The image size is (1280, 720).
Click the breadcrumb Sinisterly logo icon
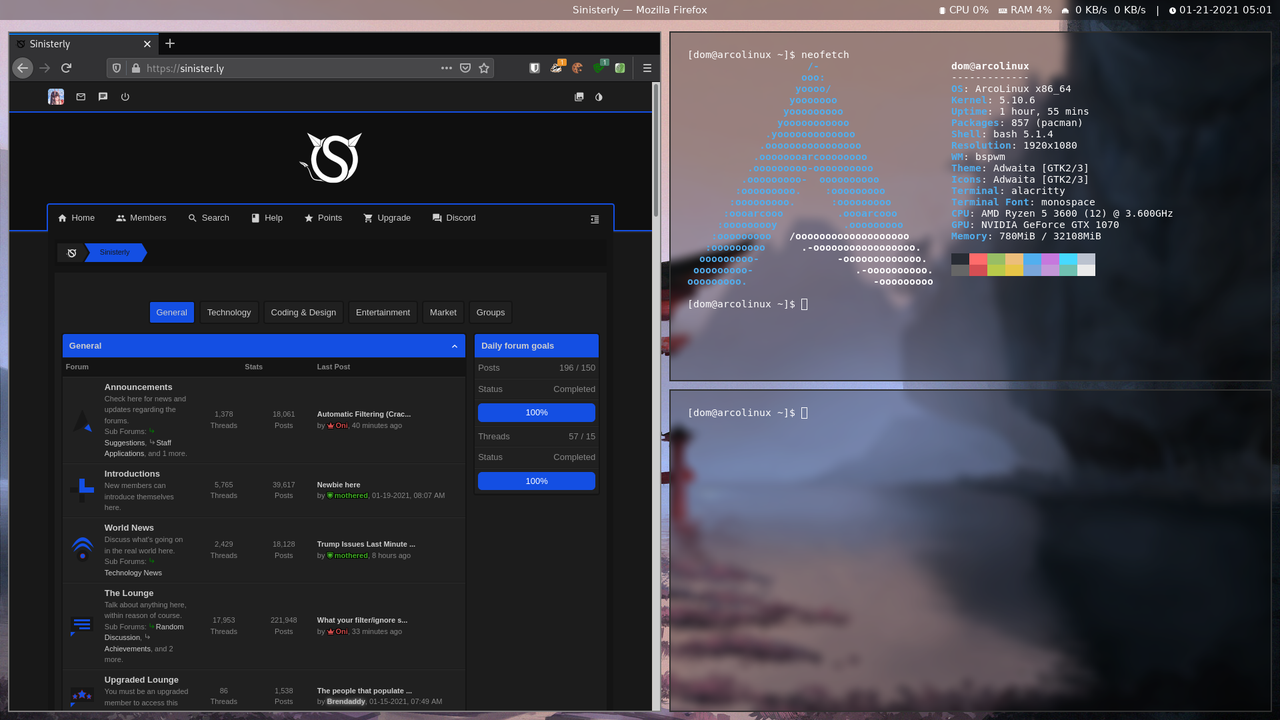tap(71, 253)
